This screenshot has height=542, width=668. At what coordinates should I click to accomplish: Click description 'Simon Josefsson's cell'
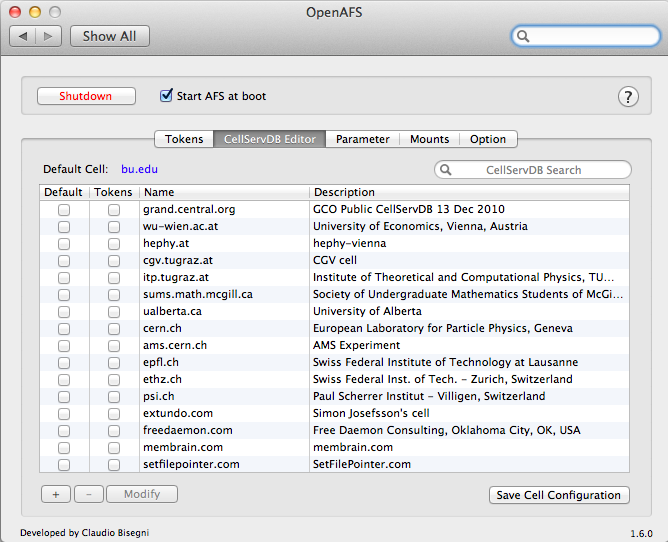point(371,414)
